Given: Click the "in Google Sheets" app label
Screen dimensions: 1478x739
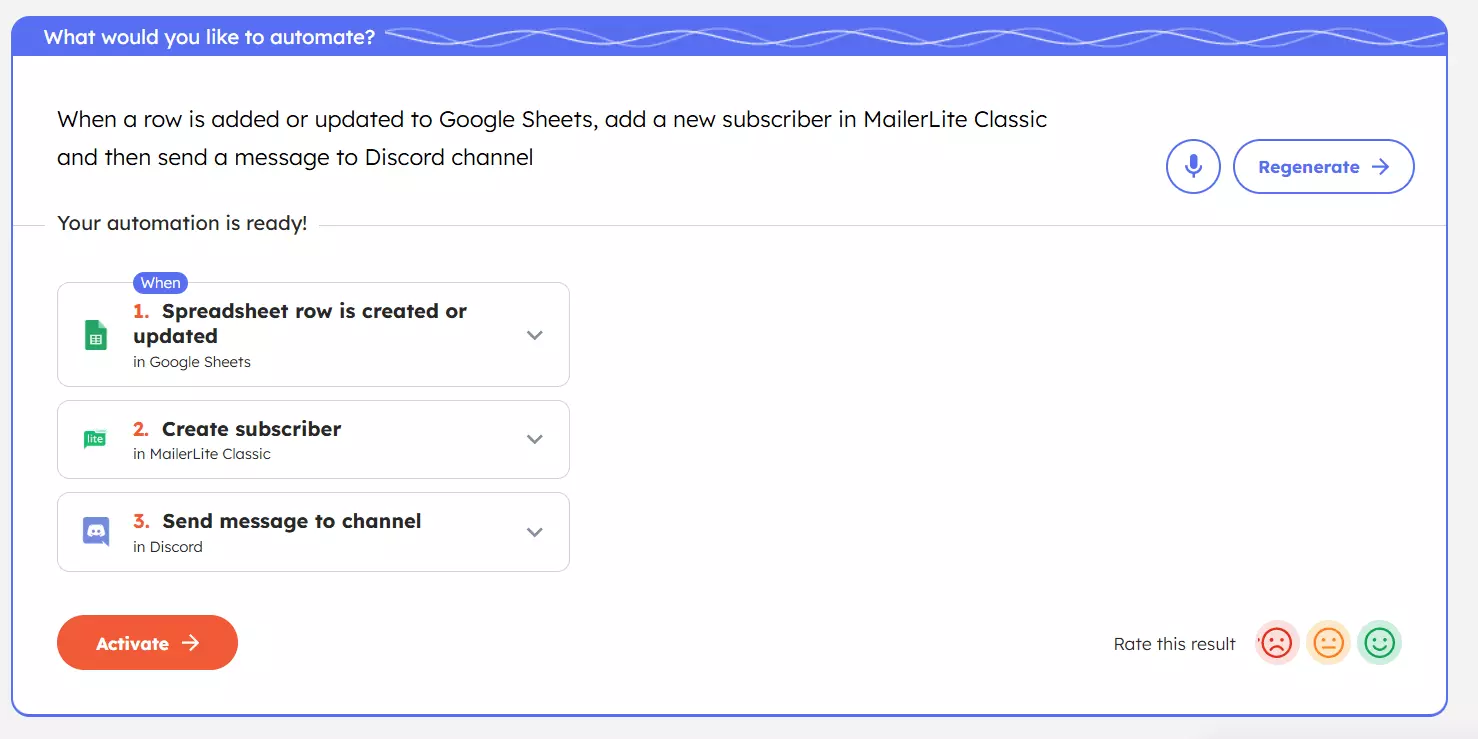Looking at the screenshot, I should (192, 362).
